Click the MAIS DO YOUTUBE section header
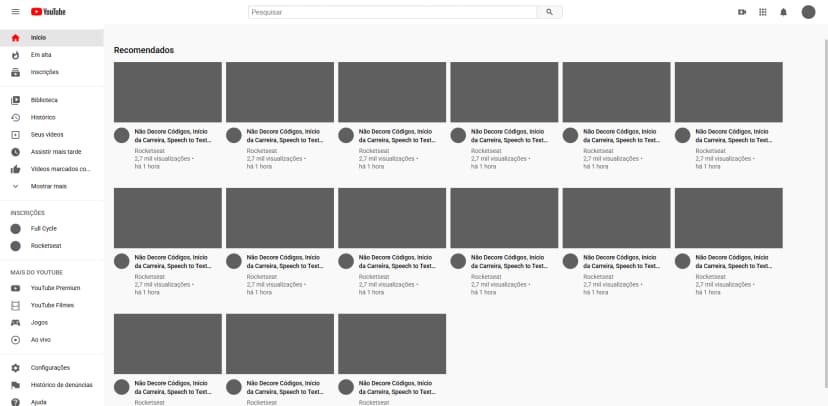828x406 pixels. pos(36,273)
